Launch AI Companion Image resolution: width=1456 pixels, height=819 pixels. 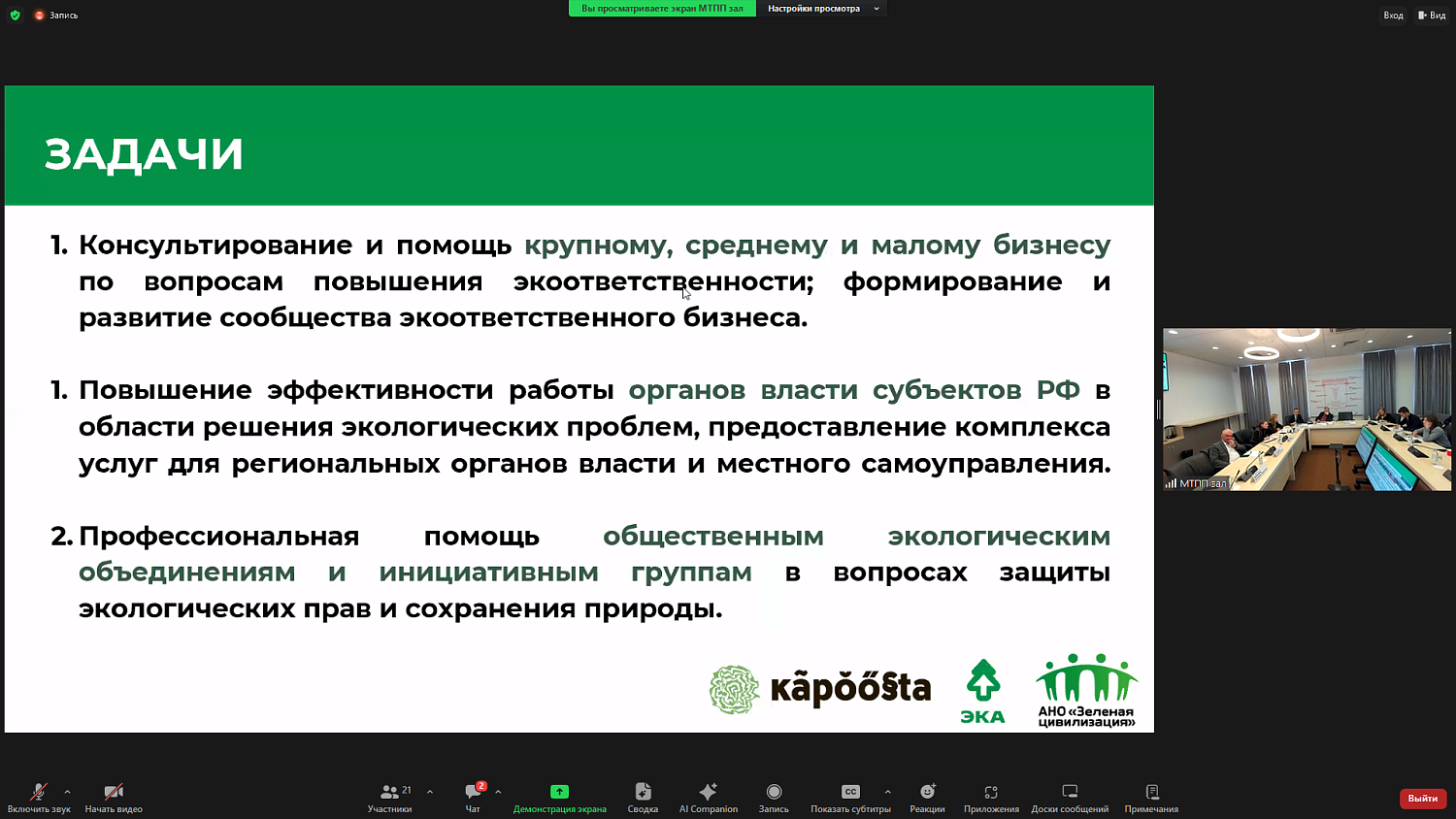pyautogui.click(x=708, y=796)
